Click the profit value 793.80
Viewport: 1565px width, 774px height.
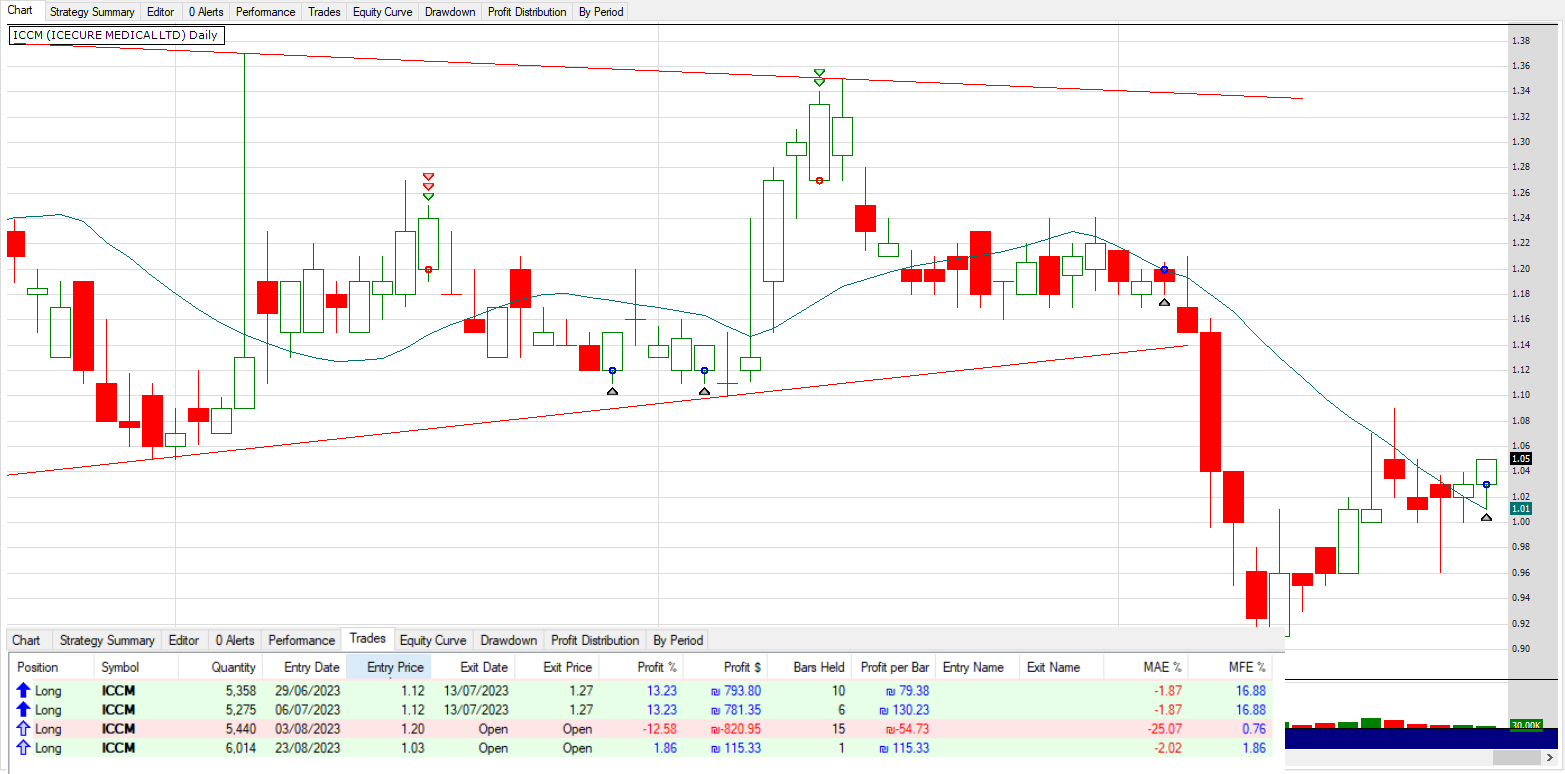coord(735,690)
